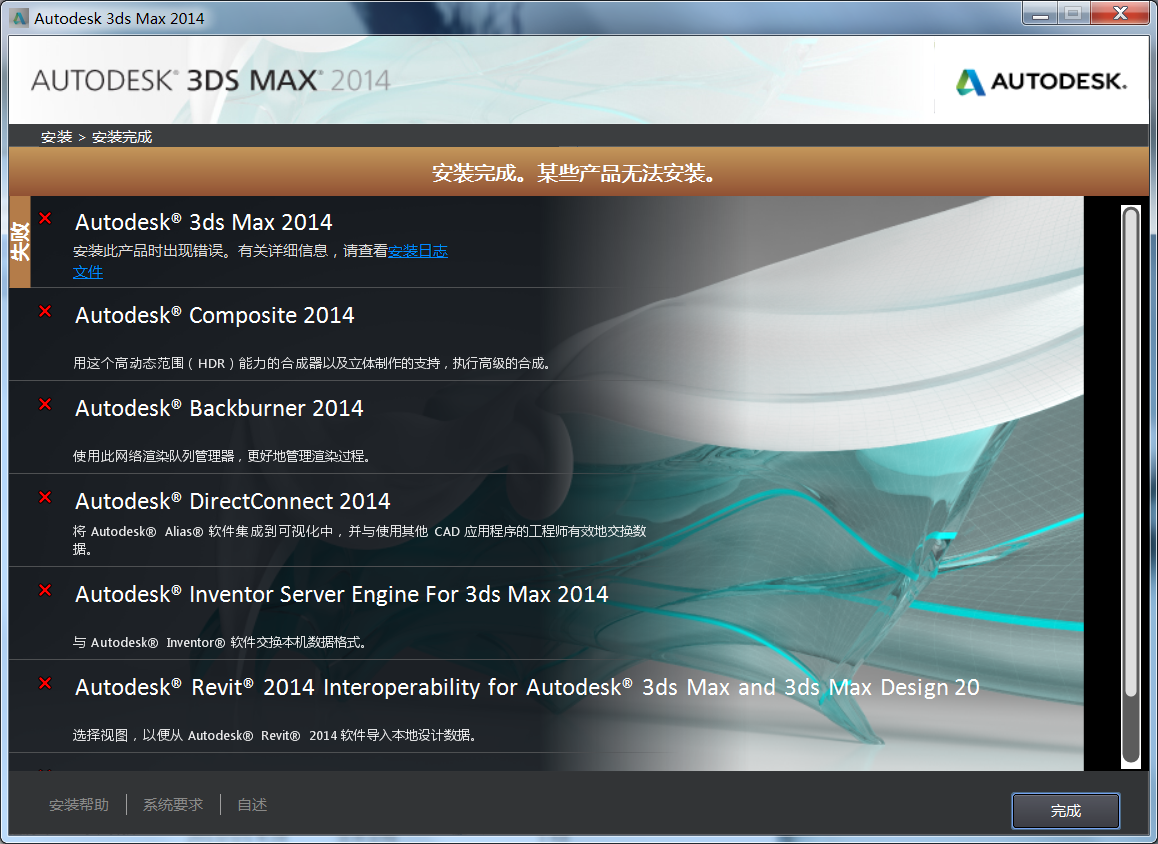Click the red X for Inventor Server Engine

pyautogui.click(x=45, y=590)
